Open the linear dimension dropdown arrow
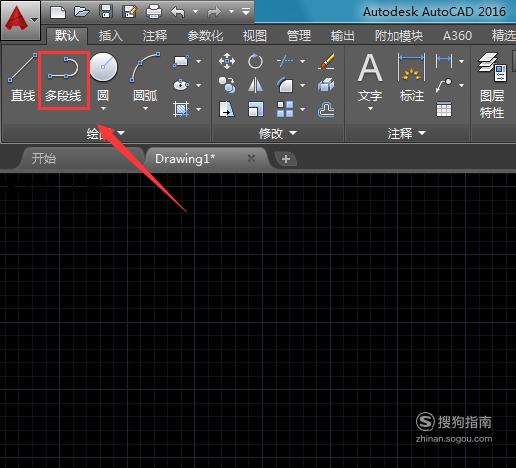 click(x=461, y=61)
